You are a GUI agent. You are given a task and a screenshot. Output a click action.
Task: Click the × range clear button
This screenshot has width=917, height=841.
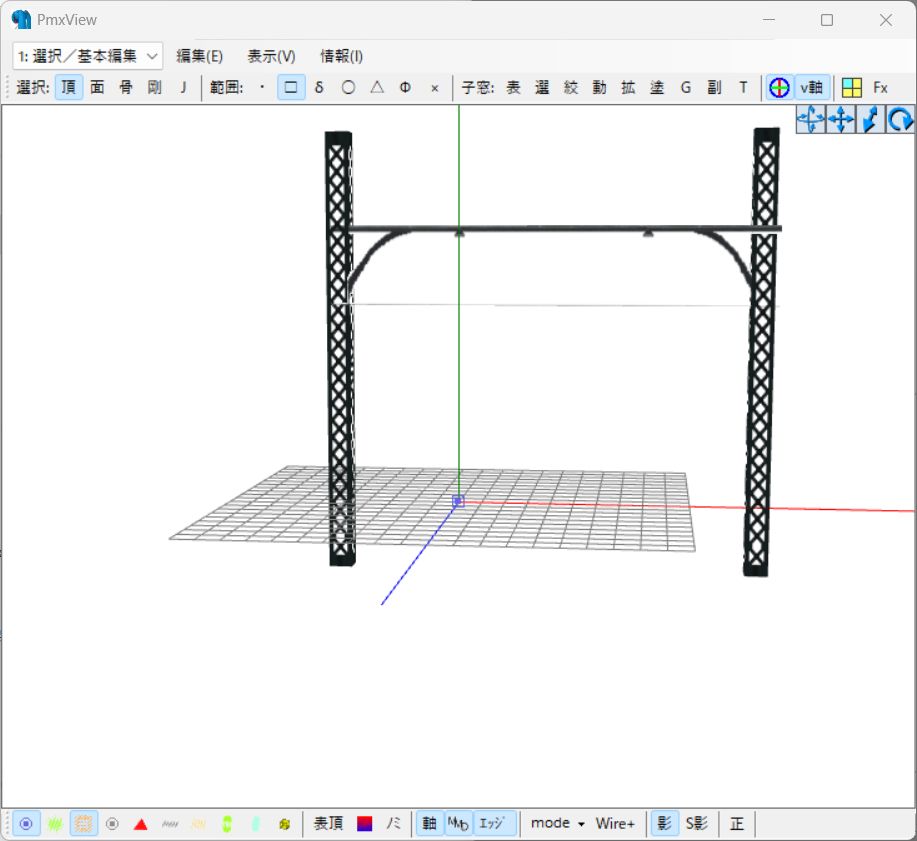pos(435,88)
